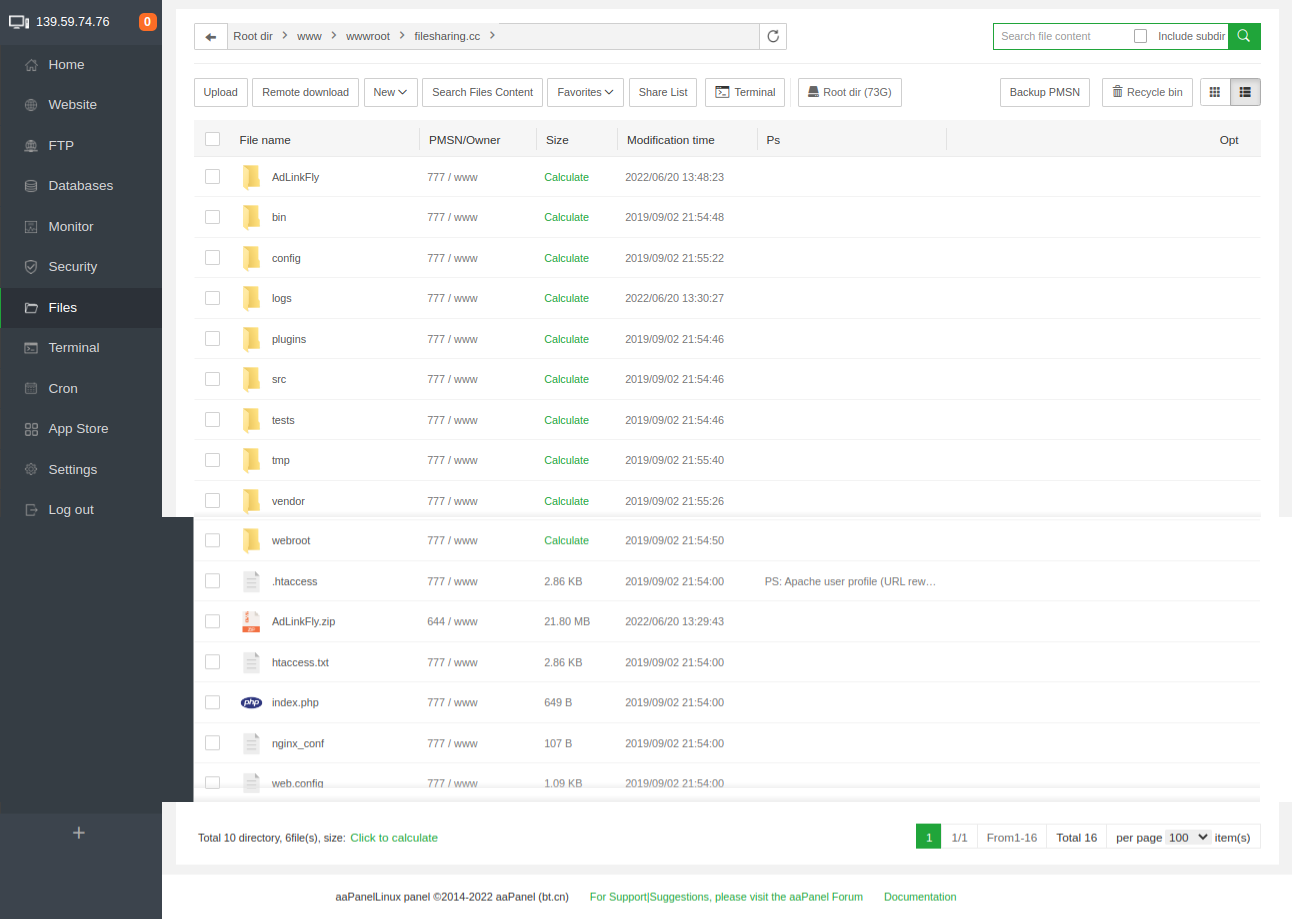Go to Databases in sidebar
This screenshot has height=919, width=1292.
pos(80,186)
